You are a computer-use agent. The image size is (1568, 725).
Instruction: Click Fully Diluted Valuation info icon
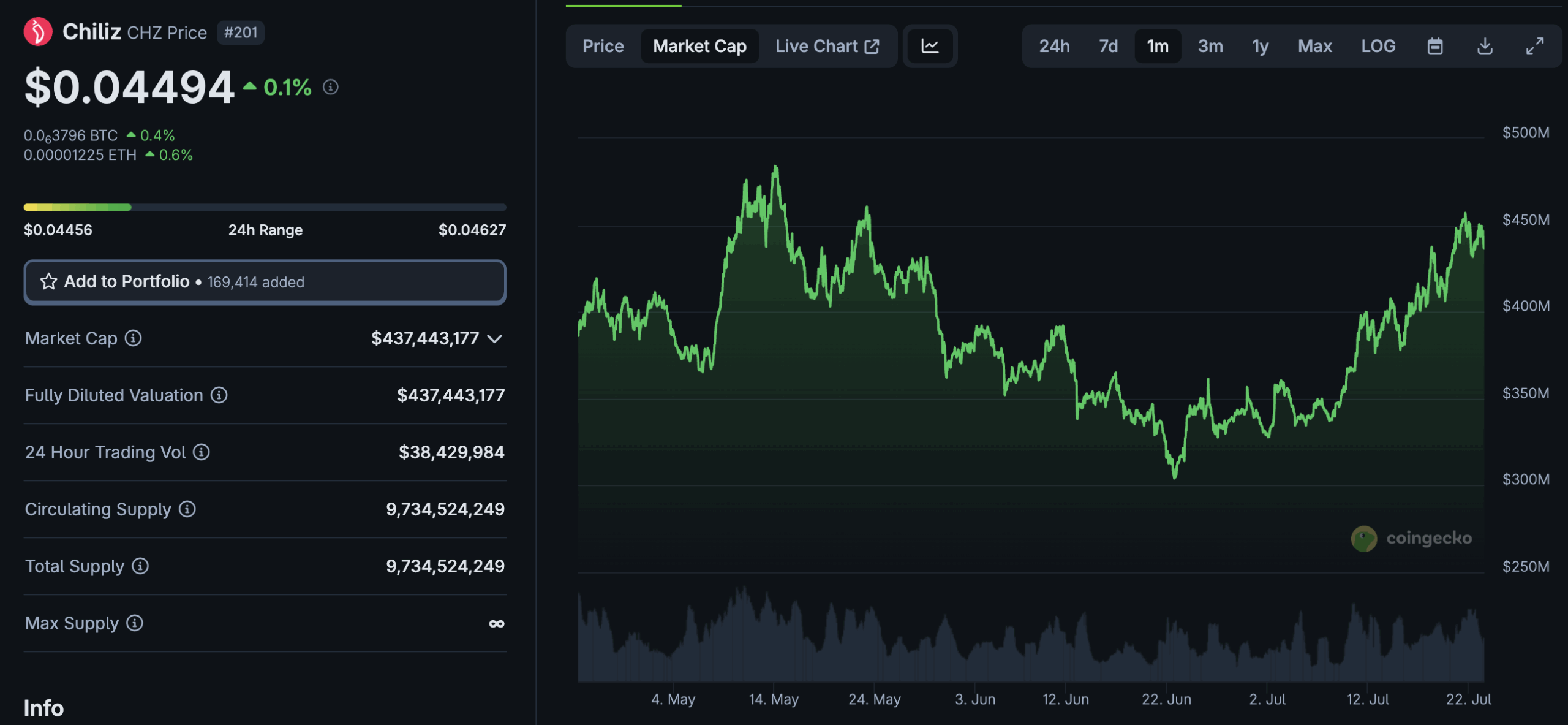coord(219,395)
